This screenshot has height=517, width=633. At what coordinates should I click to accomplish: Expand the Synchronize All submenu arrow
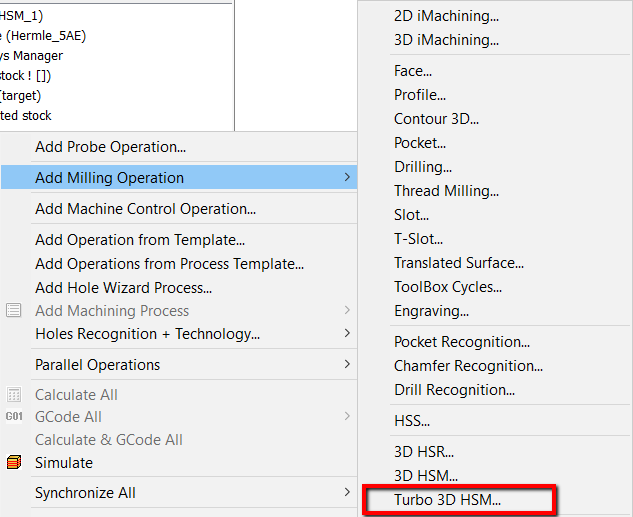pyautogui.click(x=347, y=492)
